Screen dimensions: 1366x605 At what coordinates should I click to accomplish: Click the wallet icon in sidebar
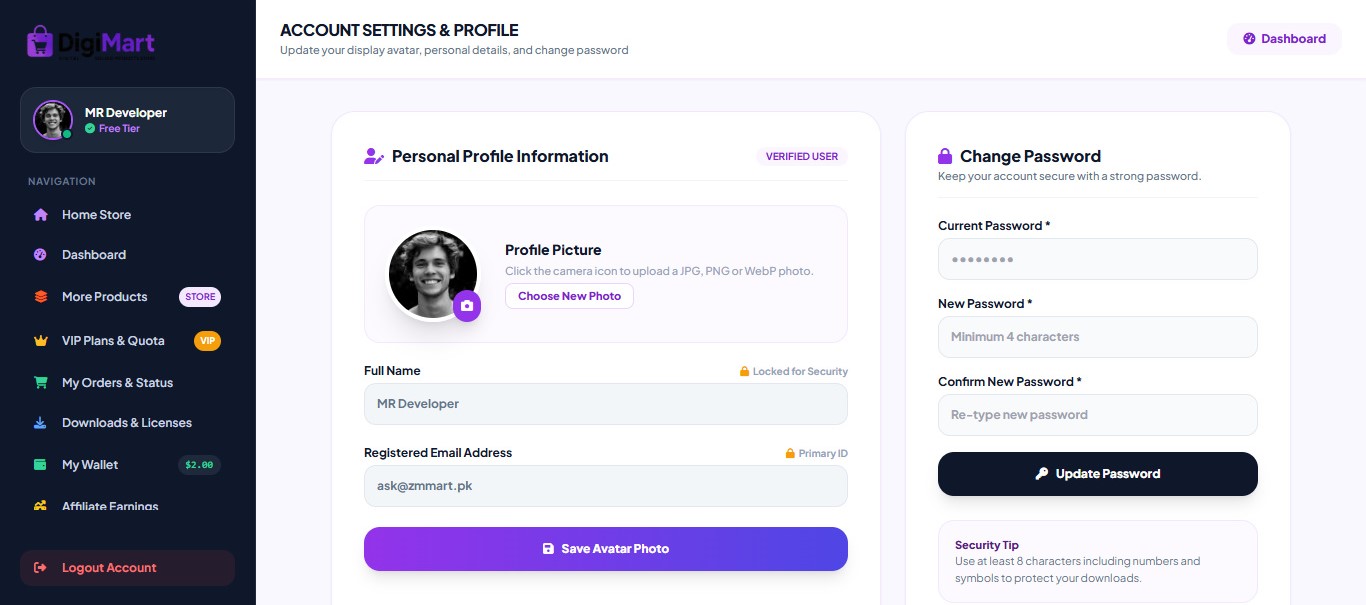tap(41, 465)
